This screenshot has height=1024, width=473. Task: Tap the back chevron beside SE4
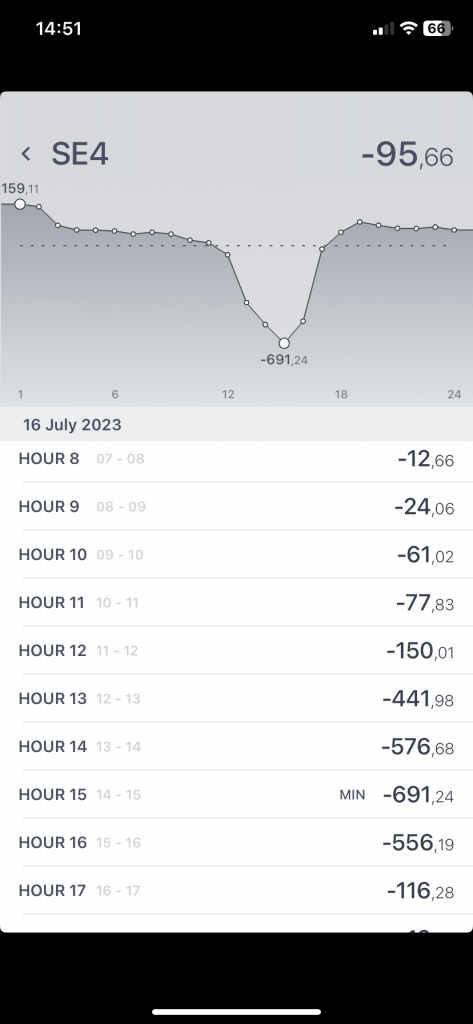pyautogui.click(x=25, y=154)
